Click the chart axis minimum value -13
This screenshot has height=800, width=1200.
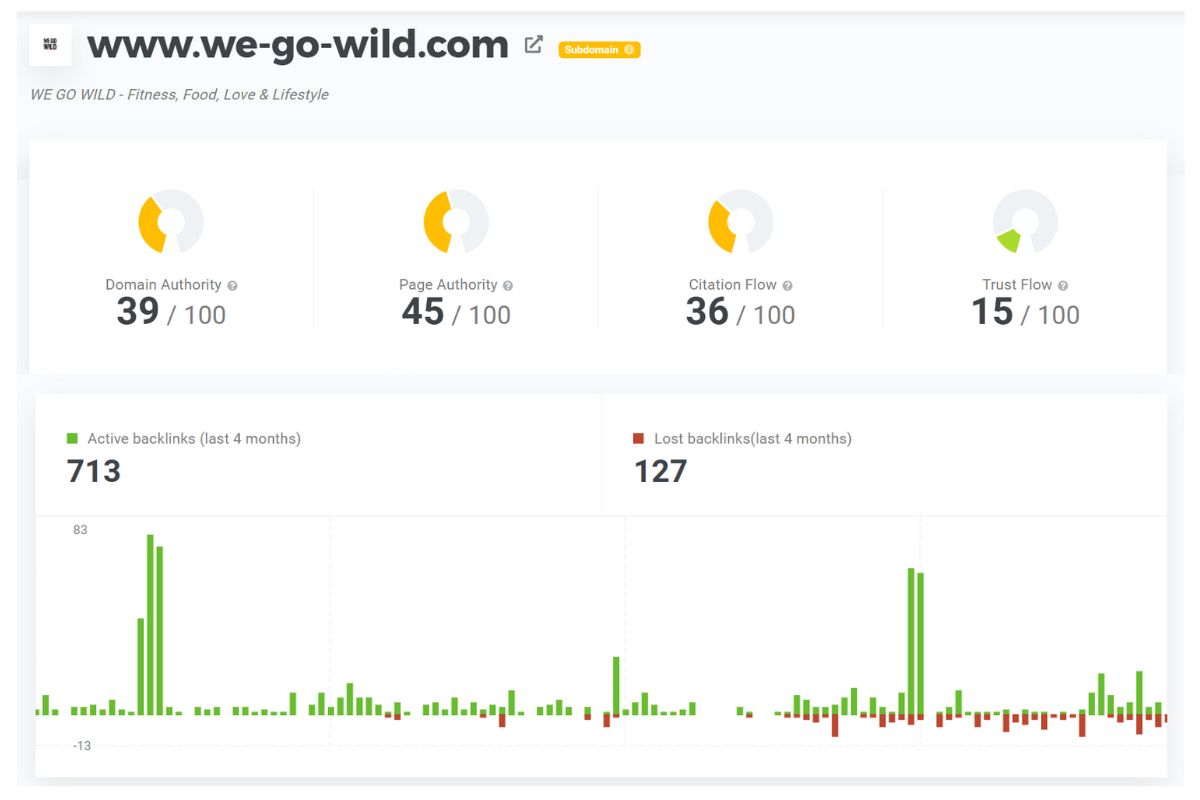[x=82, y=746]
